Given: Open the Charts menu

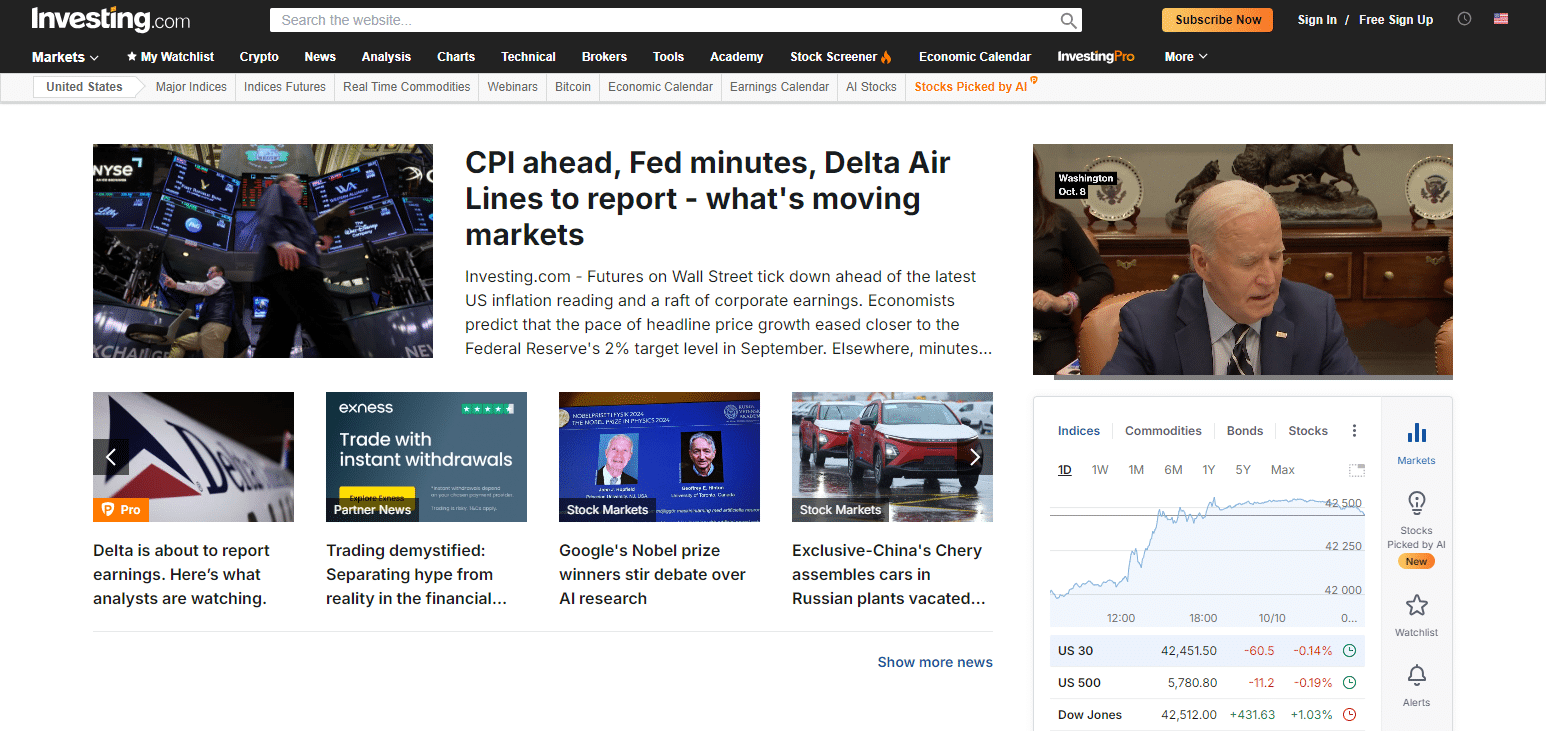Looking at the screenshot, I should (456, 57).
